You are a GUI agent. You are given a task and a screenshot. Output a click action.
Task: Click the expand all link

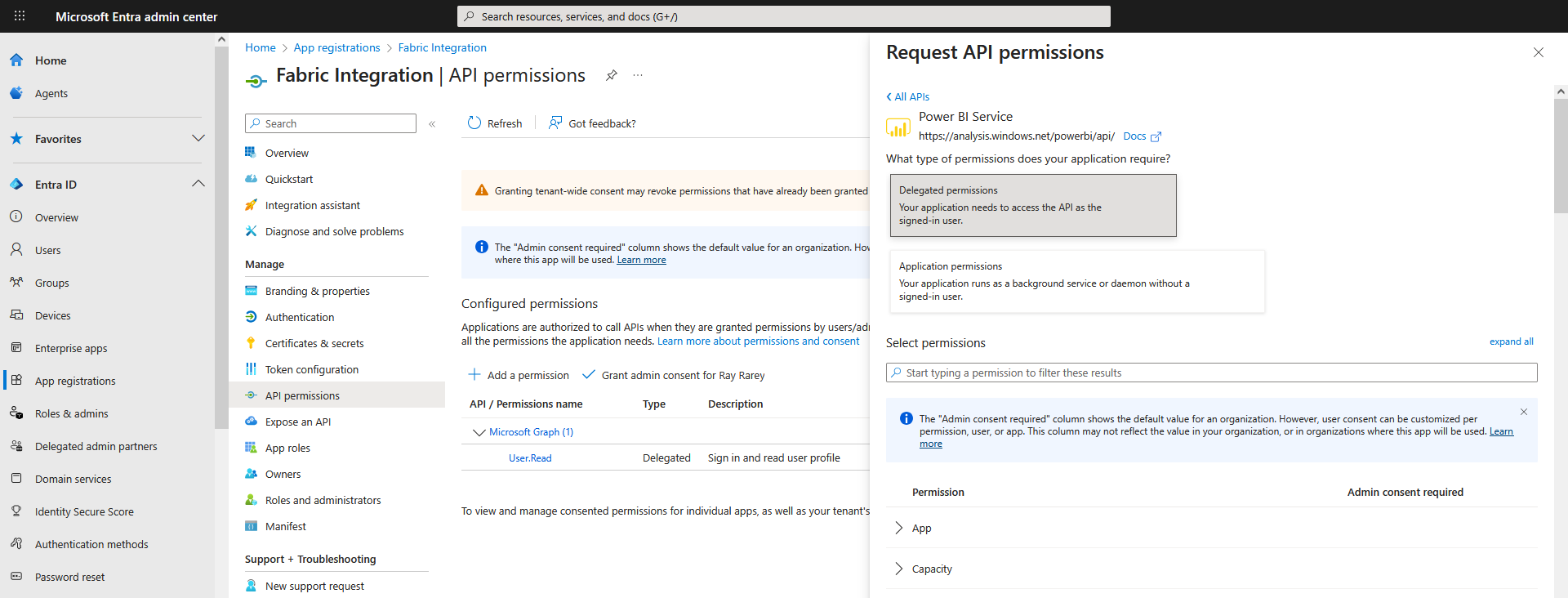tap(1511, 341)
